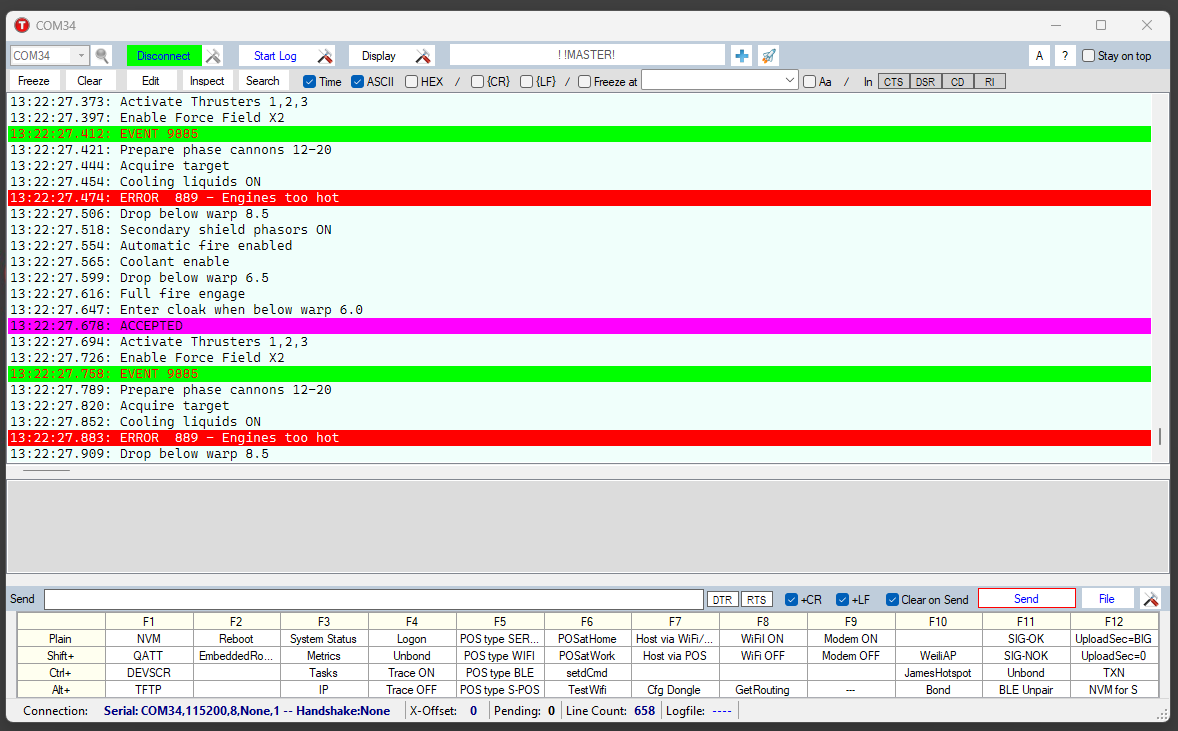Open the Inspect menu
Image resolution: width=1178 pixels, height=731 pixels.
pos(207,81)
